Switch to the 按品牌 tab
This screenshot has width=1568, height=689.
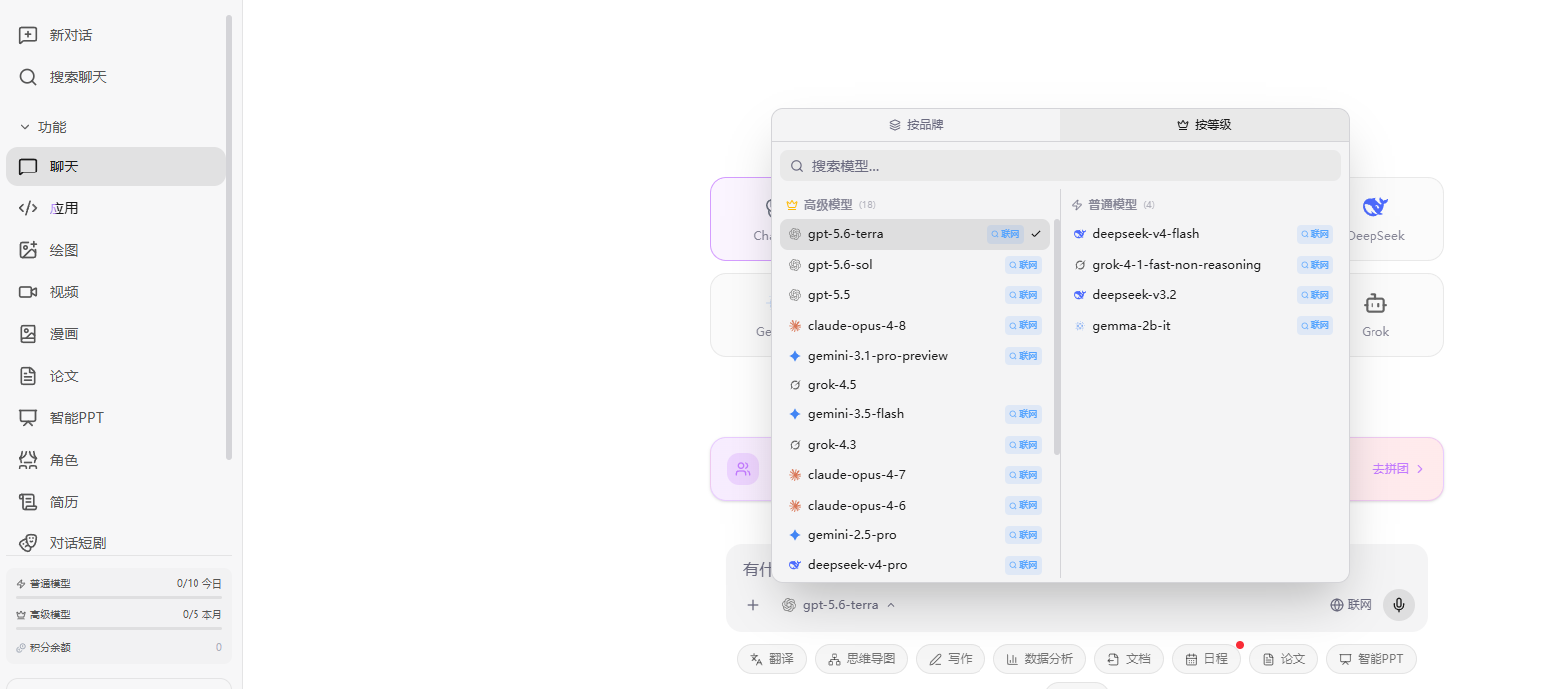(x=916, y=125)
